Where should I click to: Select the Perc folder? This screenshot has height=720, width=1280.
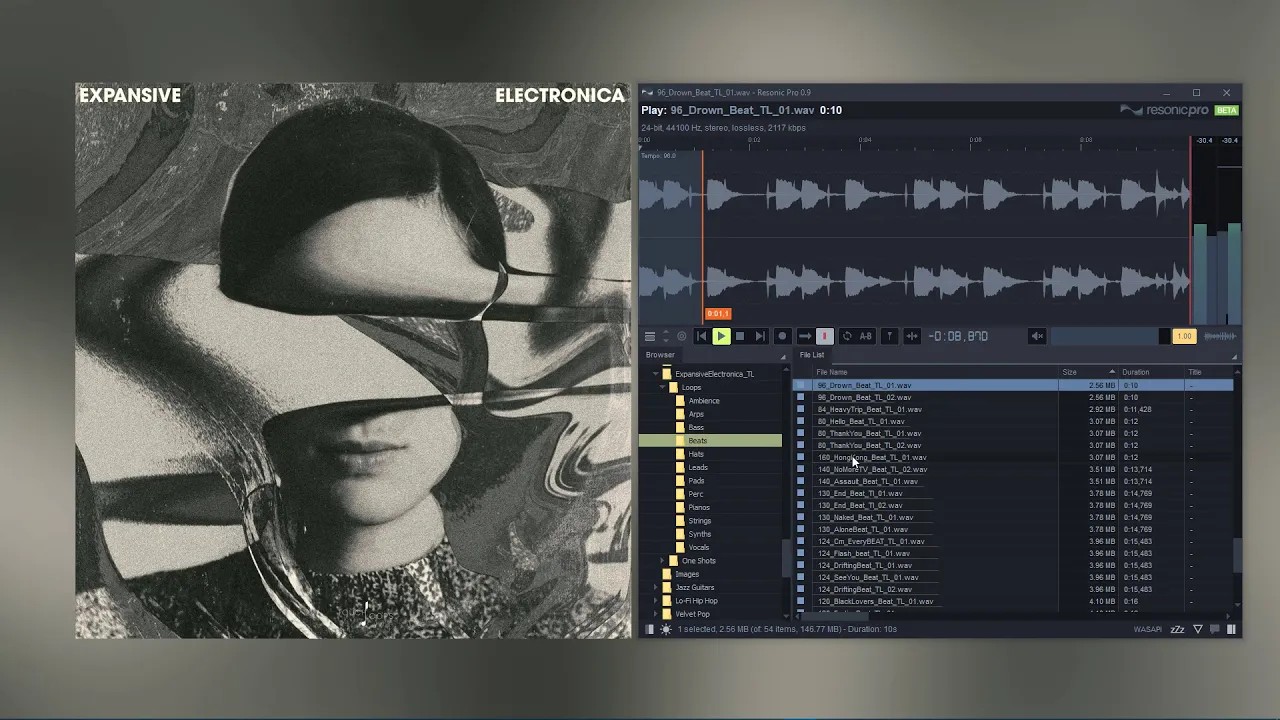point(695,494)
